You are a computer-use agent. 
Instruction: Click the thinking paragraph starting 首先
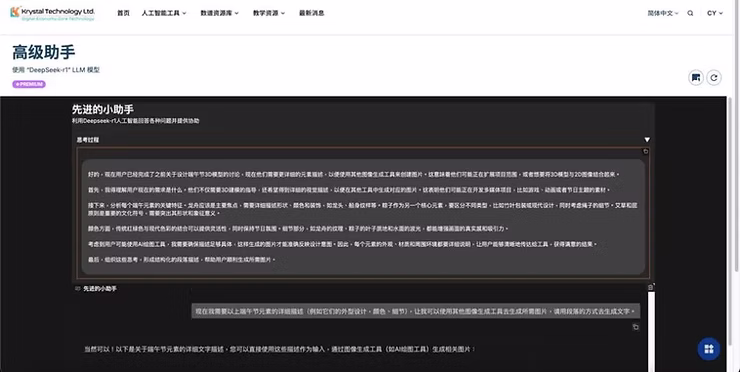pyautogui.click(x=349, y=190)
